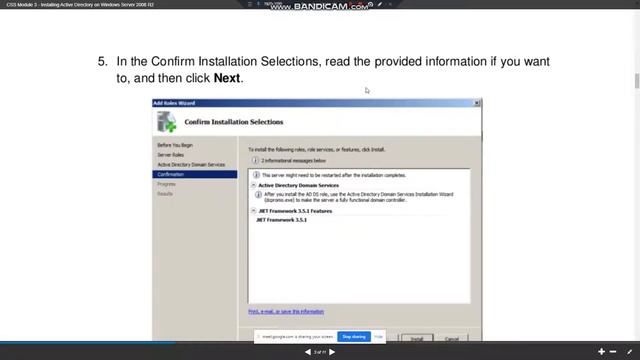Go to the previous page arrow
The height and width of the screenshot is (360, 640).
click(x=308, y=352)
